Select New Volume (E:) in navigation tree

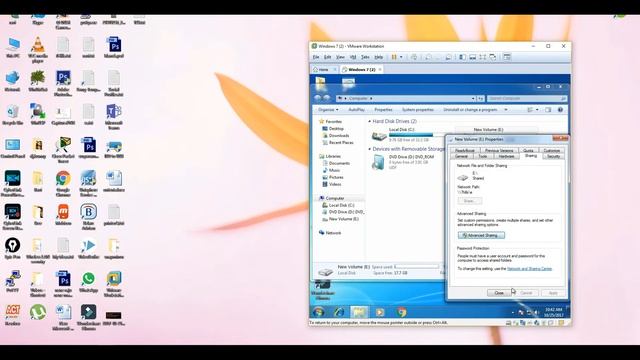tap(340, 219)
